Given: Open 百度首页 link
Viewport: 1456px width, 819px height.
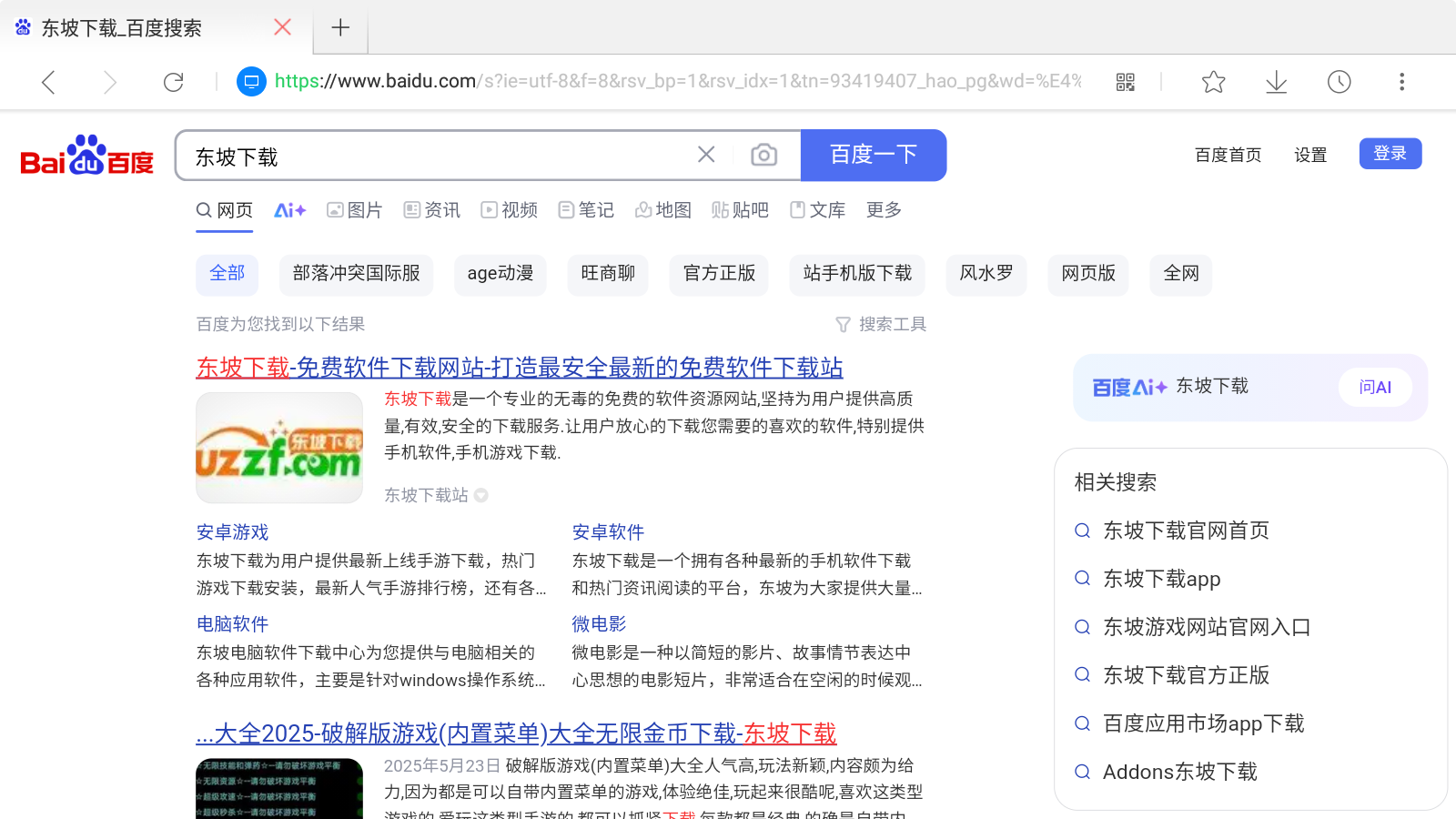Looking at the screenshot, I should [1228, 155].
